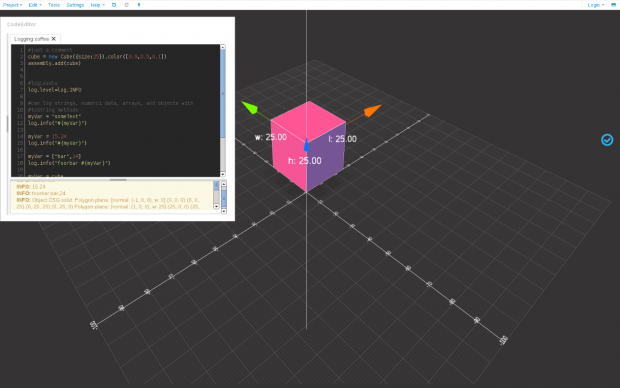
Task: Click the code editor scroll-down arrow
Action: pos(223,174)
